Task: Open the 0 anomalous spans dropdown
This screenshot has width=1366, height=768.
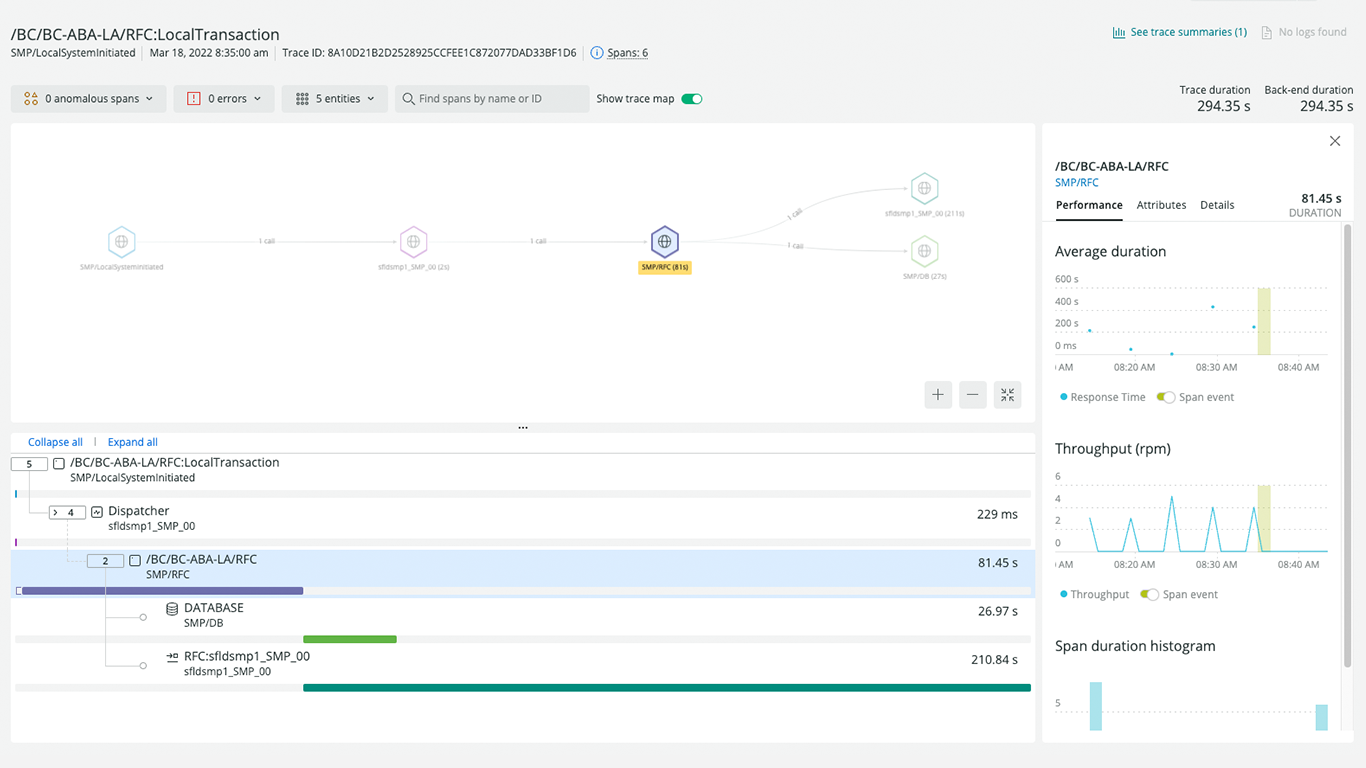Action: point(88,98)
